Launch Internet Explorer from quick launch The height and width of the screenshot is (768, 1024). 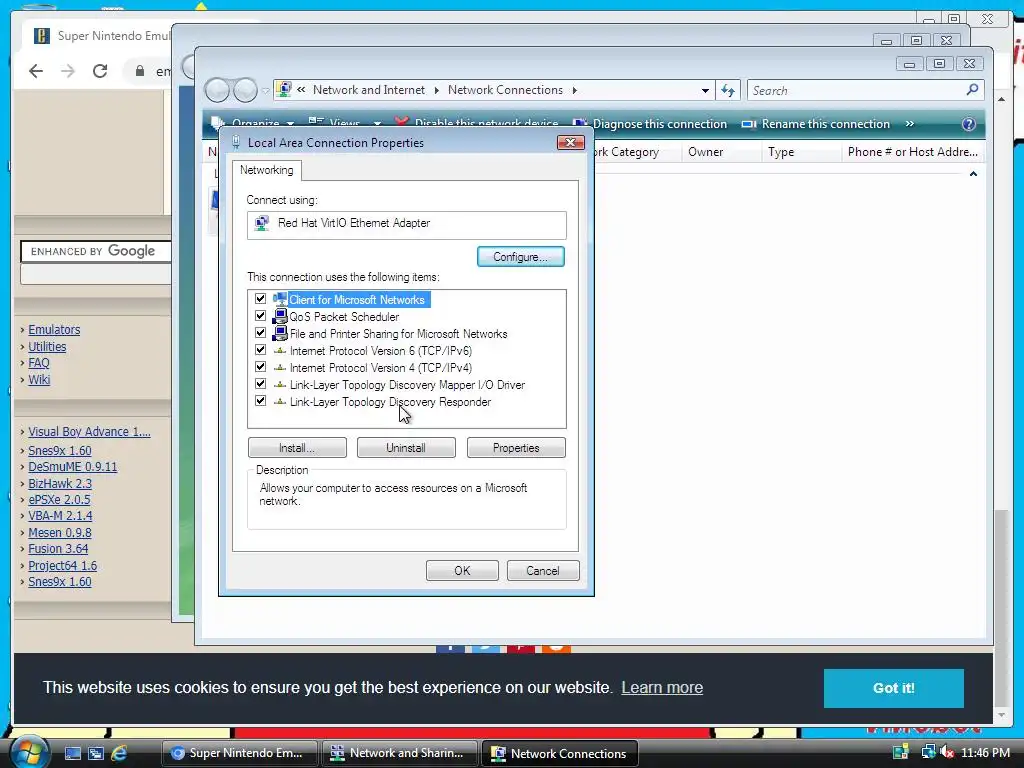coord(119,753)
